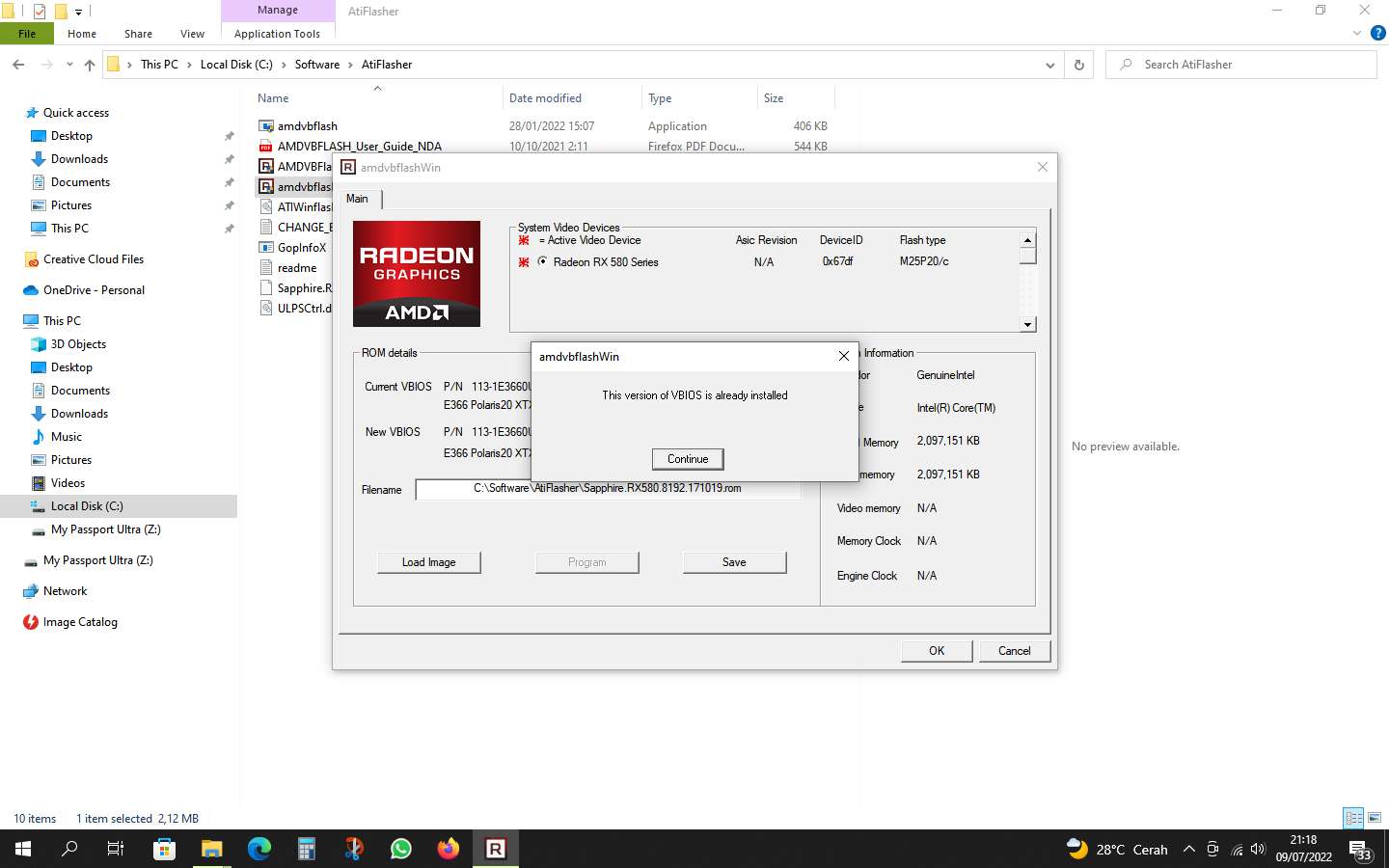Open the Windows Start menu
1389x868 pixels.
point(23,849)
